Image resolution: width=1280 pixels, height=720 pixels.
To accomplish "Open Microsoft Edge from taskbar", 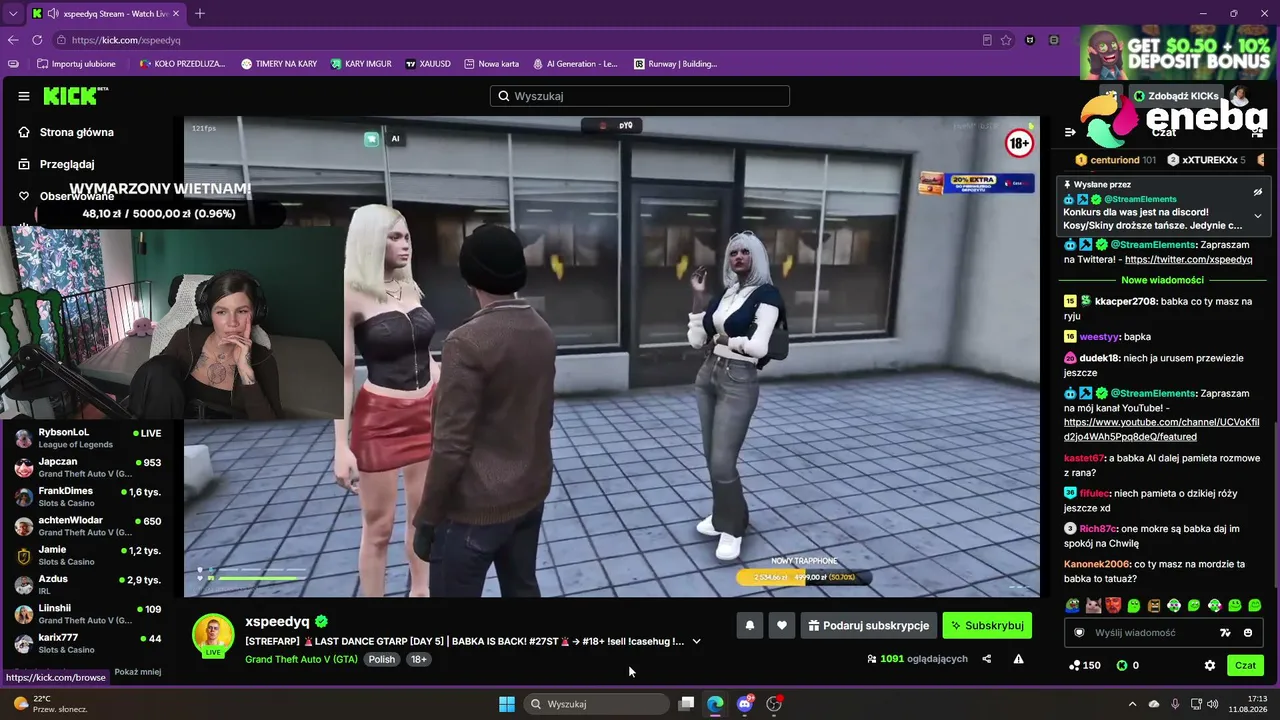I will [x=715, y=704].
